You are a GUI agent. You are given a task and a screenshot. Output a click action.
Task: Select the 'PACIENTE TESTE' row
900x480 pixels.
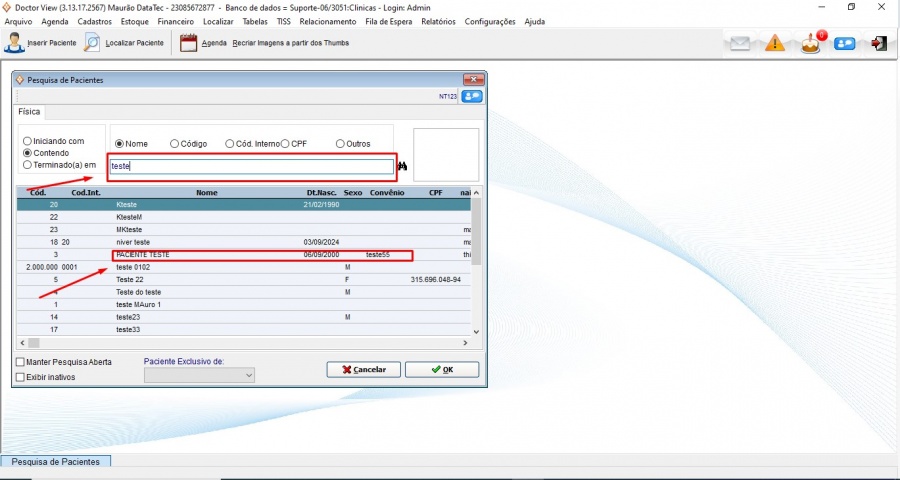pyautogui.click(x=143, y=255)
